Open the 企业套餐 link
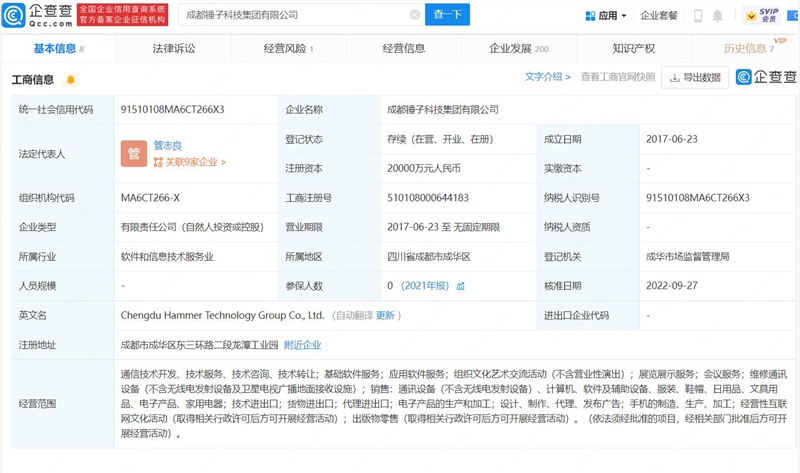Screen dimensions: 800x473 [x=659, y=16]
